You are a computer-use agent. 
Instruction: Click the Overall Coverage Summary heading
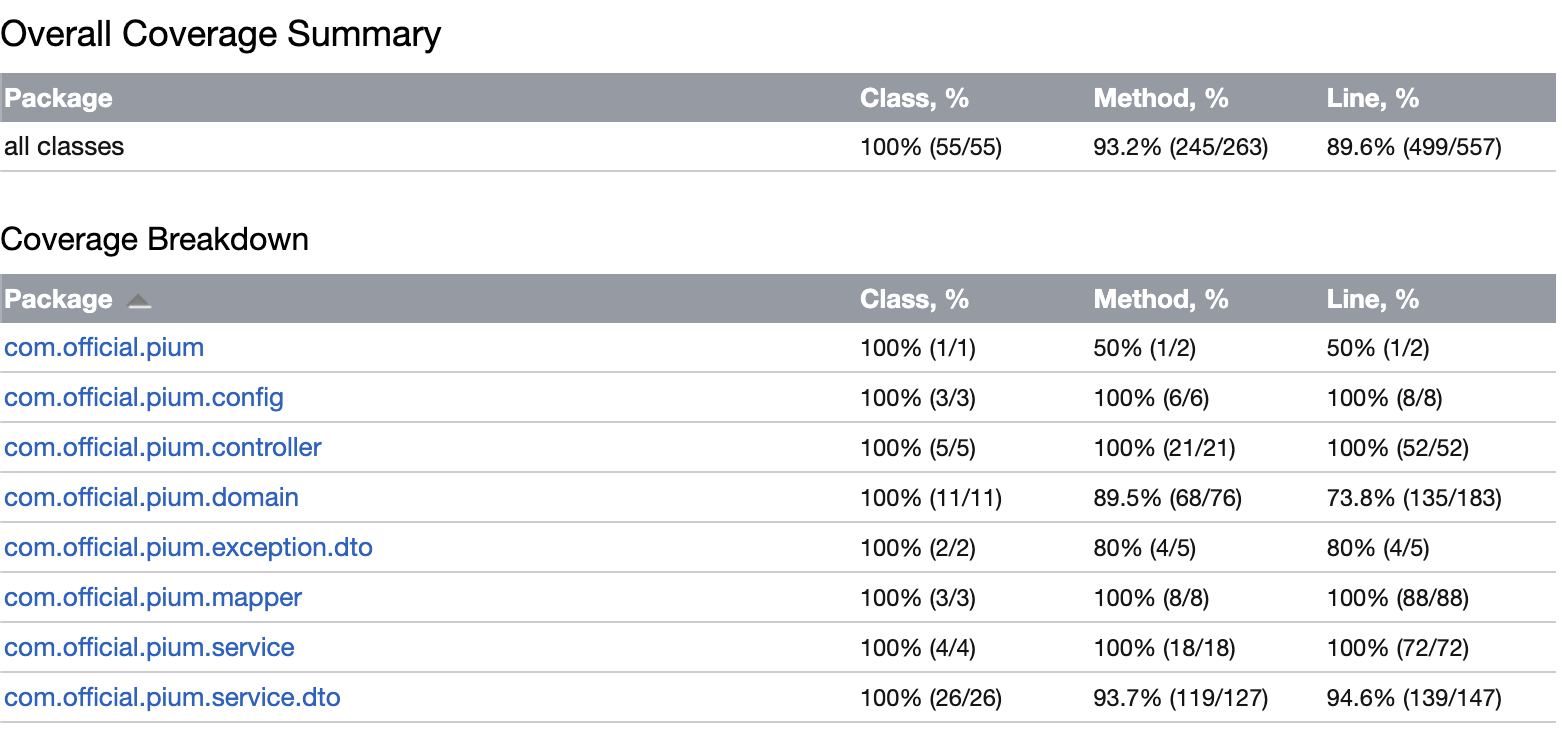tap(220, 35)
